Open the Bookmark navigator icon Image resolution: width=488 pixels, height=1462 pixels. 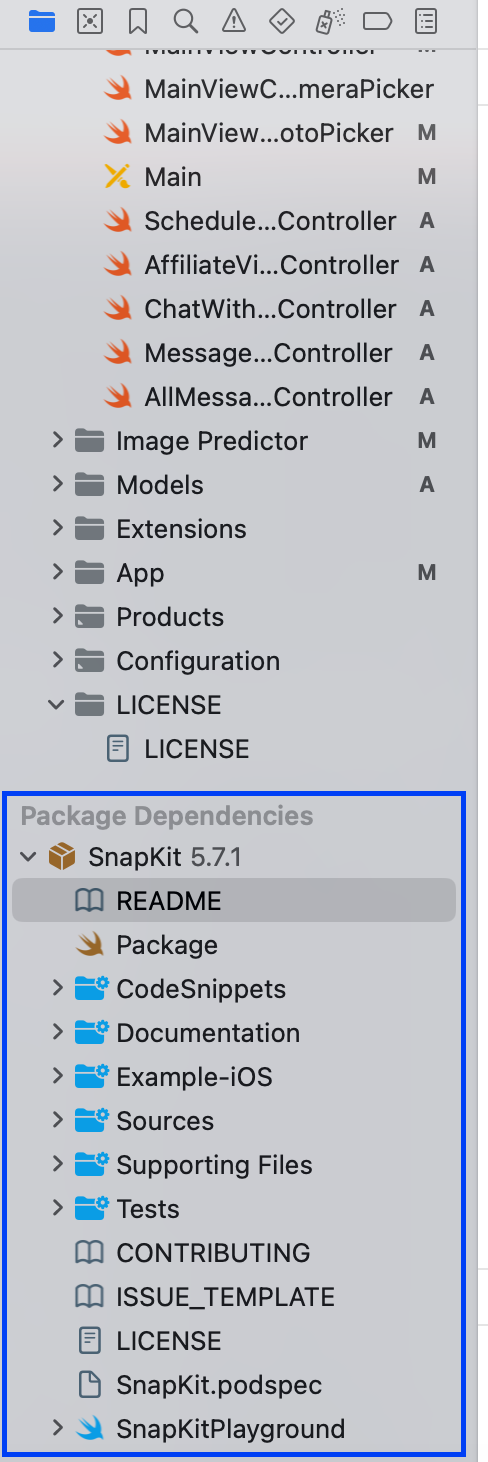click(x=138, y=20)
